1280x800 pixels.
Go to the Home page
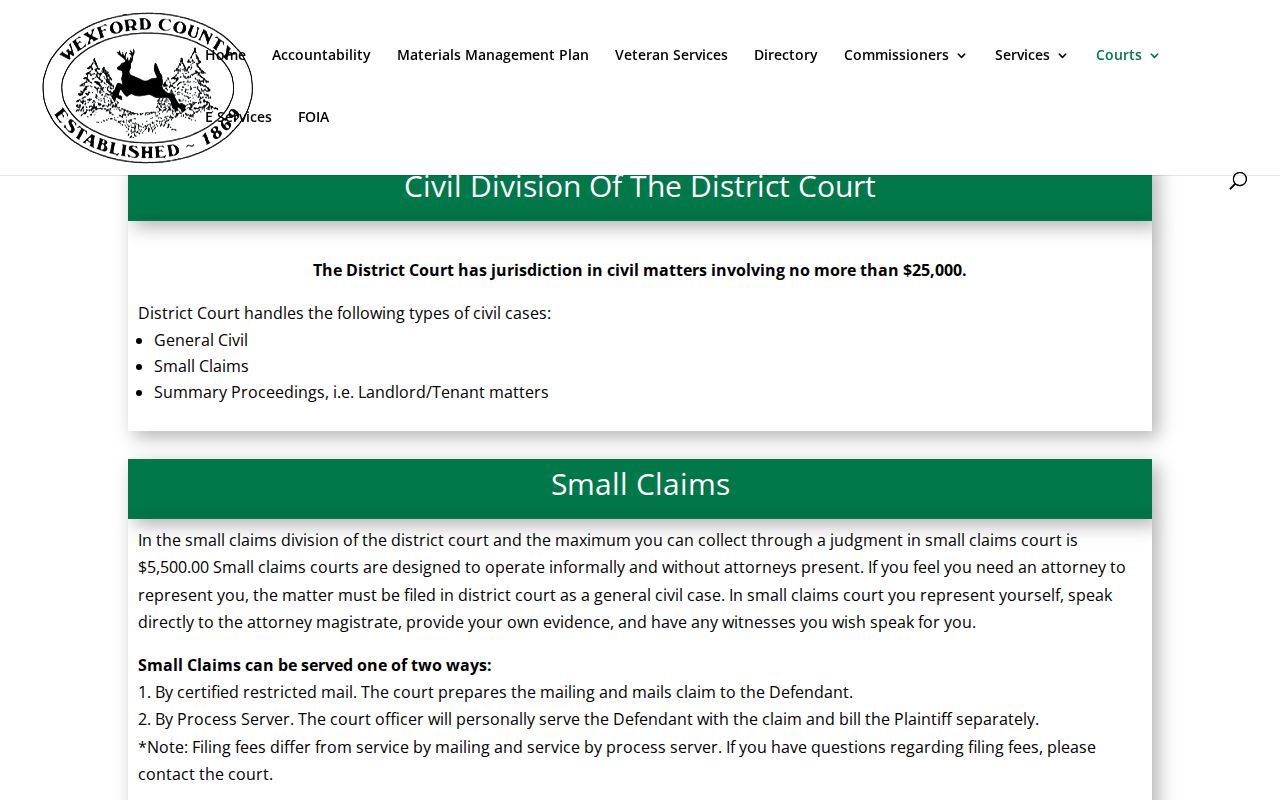(225, 55)
